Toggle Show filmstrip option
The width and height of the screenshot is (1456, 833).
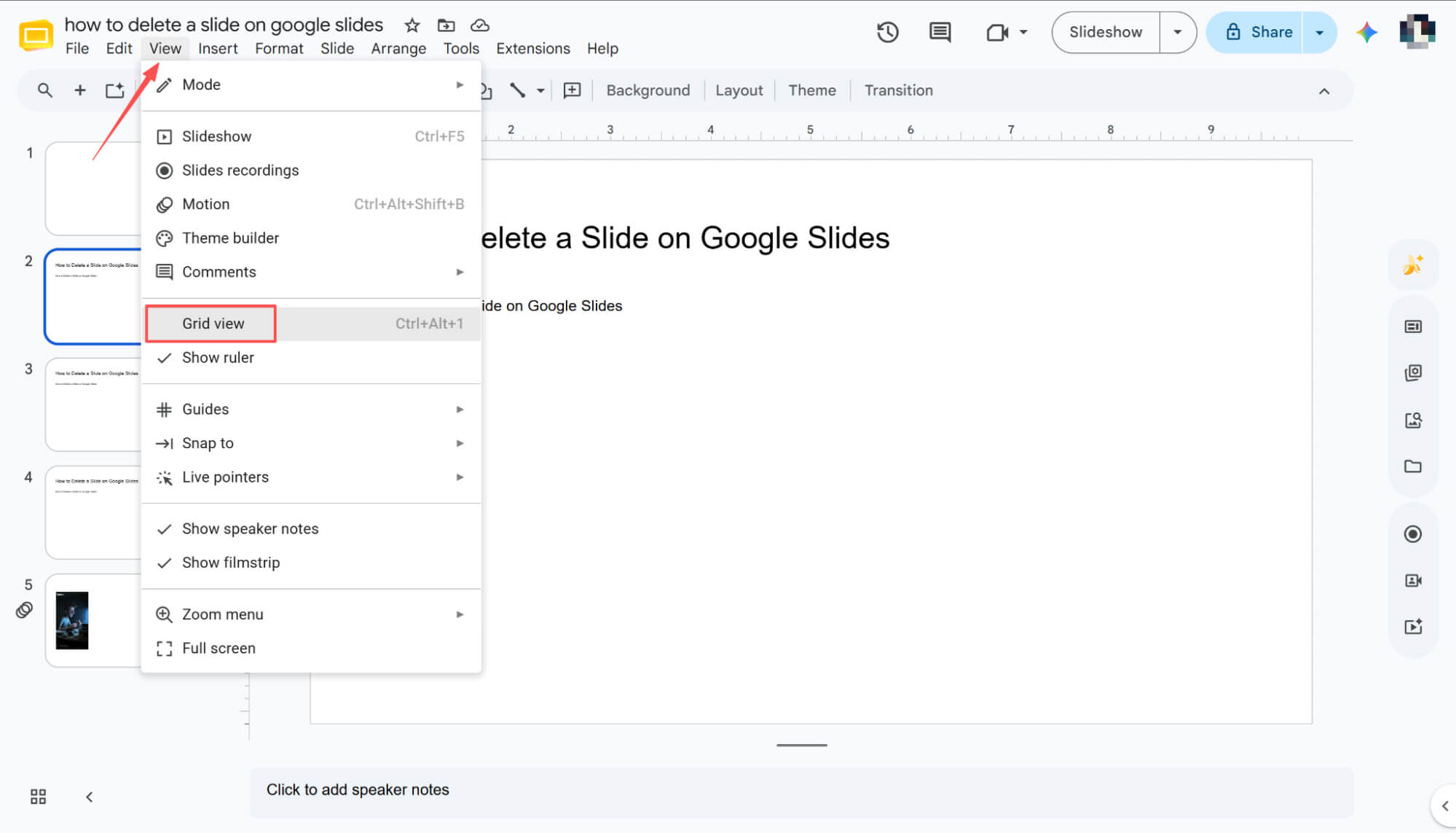[311, 563]
